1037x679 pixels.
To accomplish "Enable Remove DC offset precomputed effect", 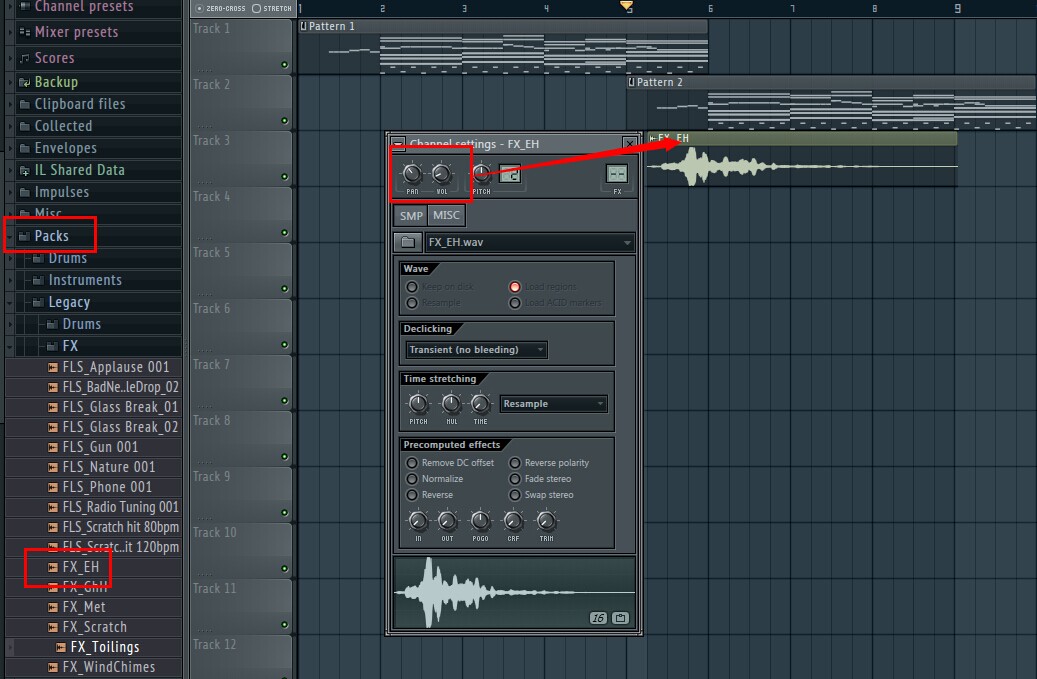I will tap(412, 463).
